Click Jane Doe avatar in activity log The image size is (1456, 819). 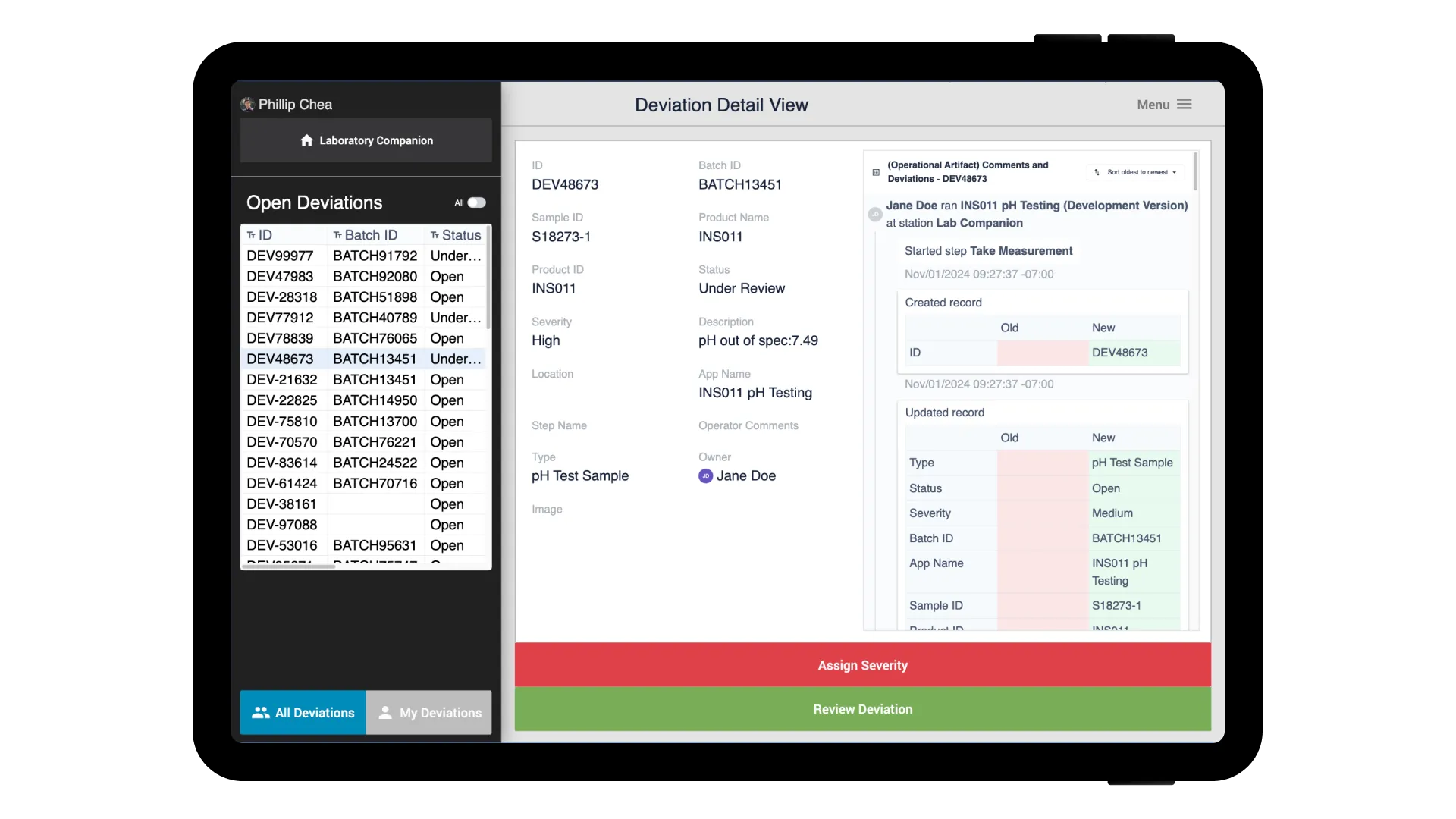point(875,214)
